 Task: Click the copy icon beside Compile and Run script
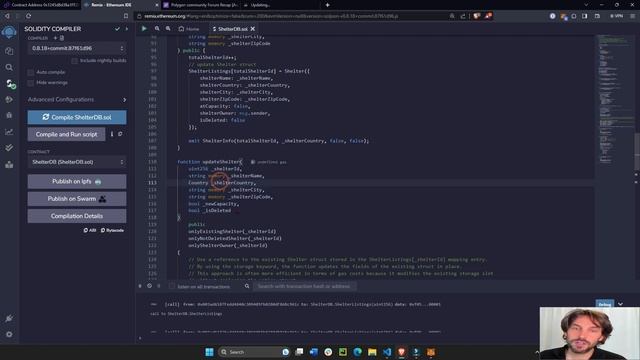[x=120, y=134]
